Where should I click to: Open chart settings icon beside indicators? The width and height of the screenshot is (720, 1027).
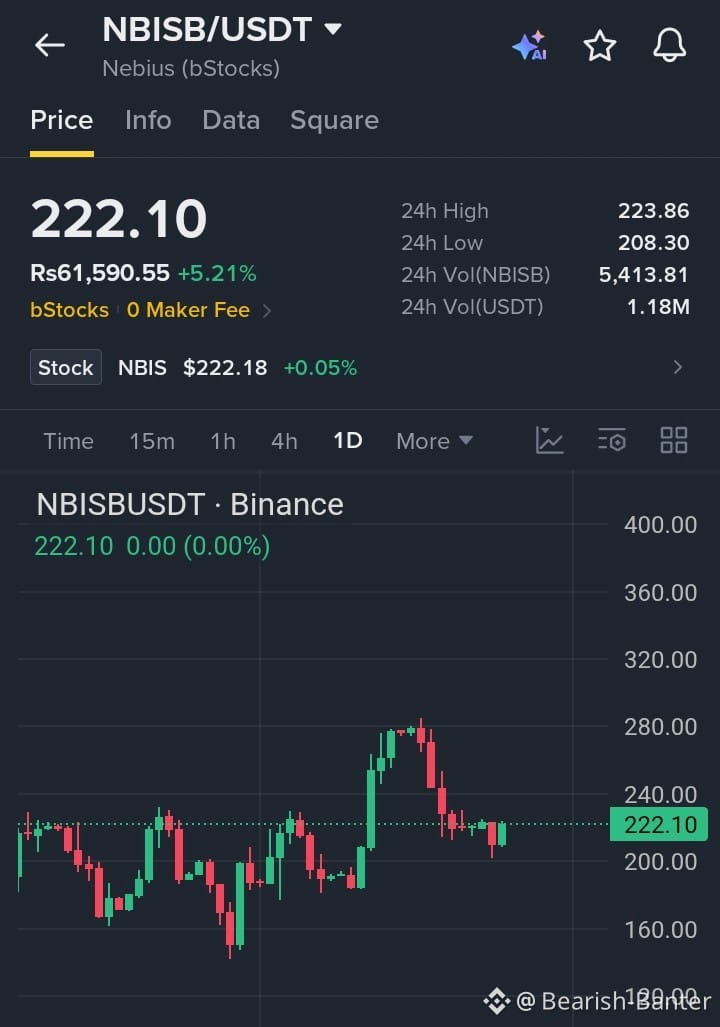(612, 440)
